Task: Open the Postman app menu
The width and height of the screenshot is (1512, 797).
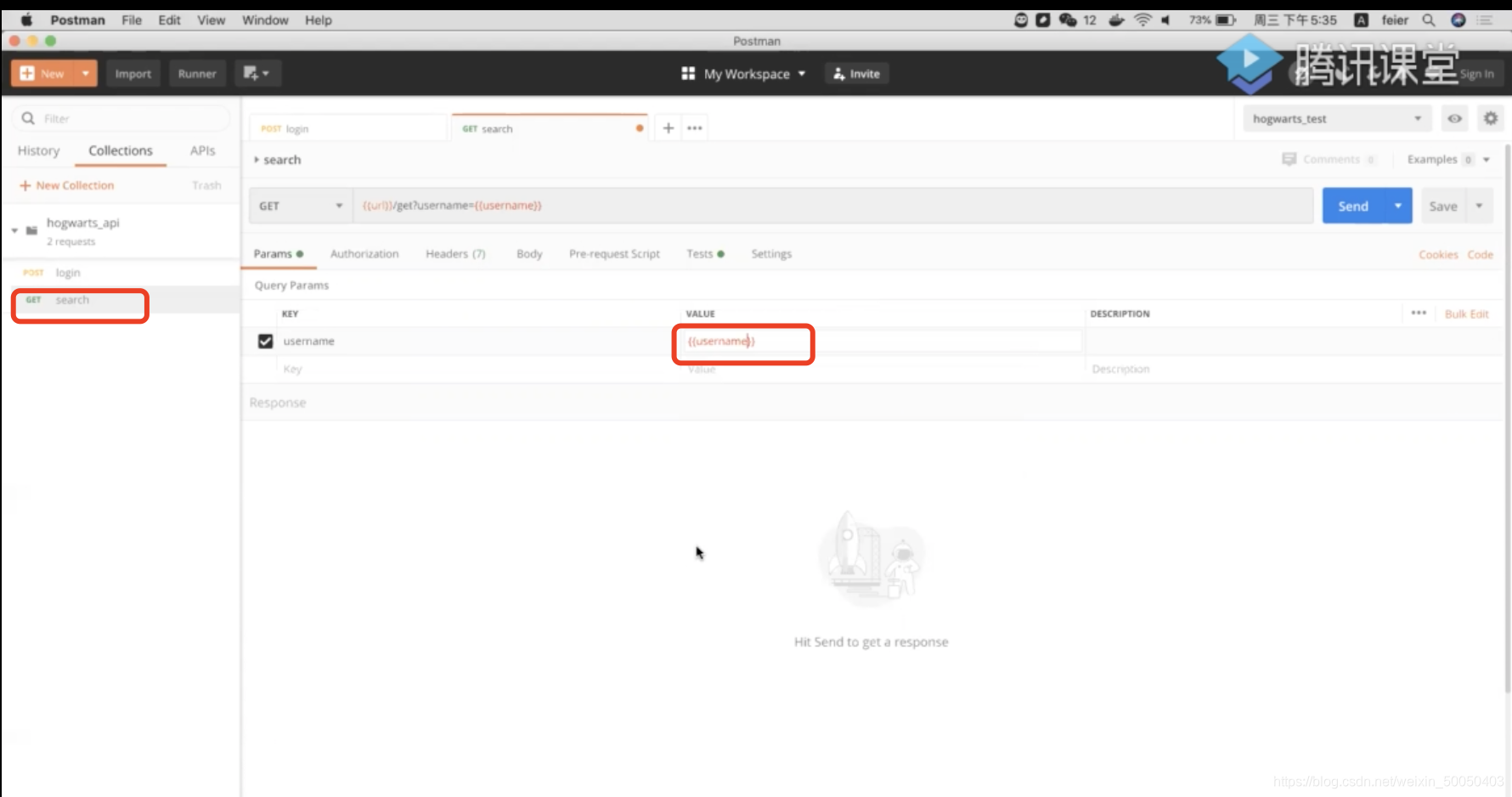Action: click(77, 20)
